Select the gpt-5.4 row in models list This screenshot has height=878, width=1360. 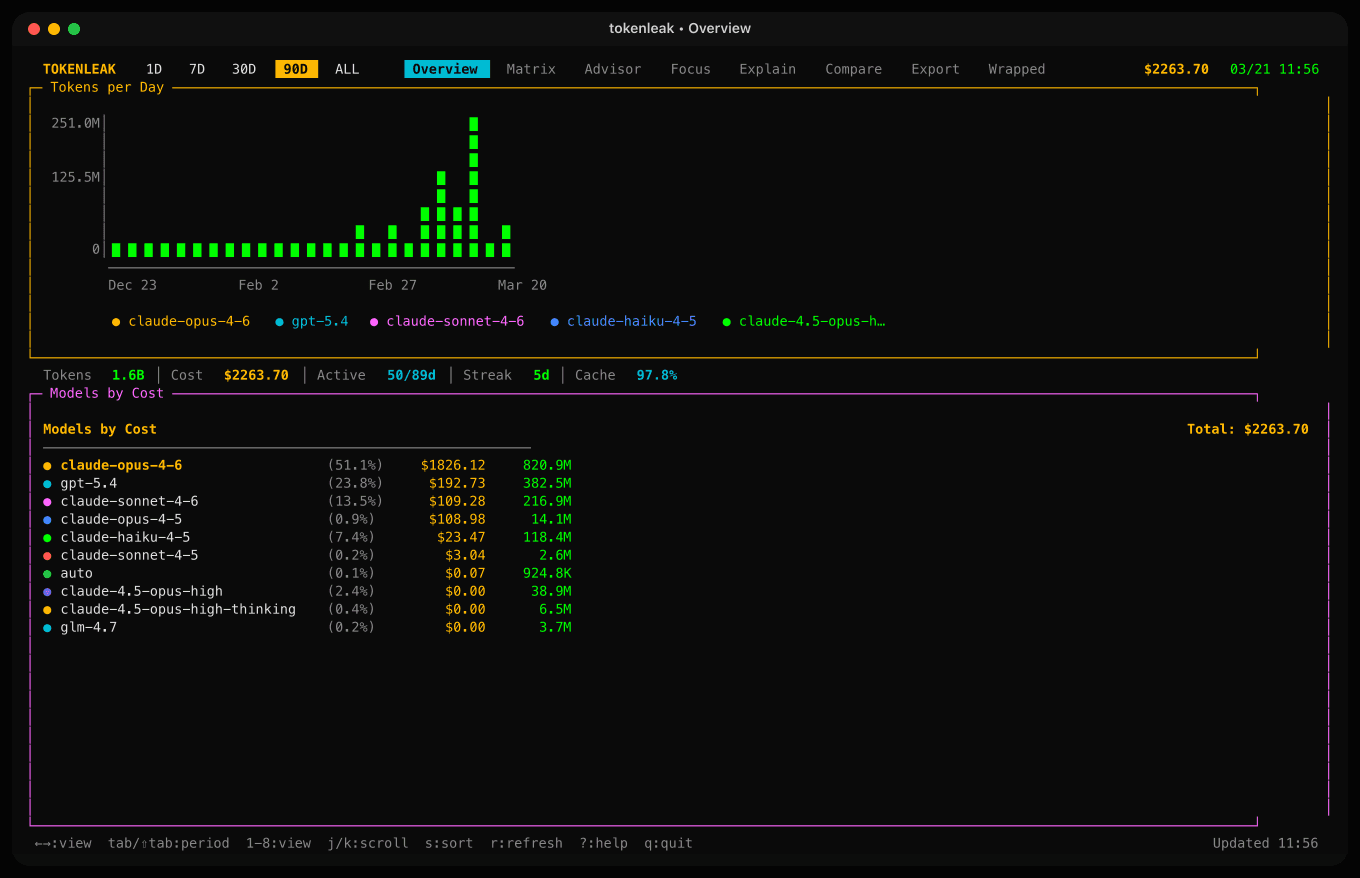tap(308, 483)
